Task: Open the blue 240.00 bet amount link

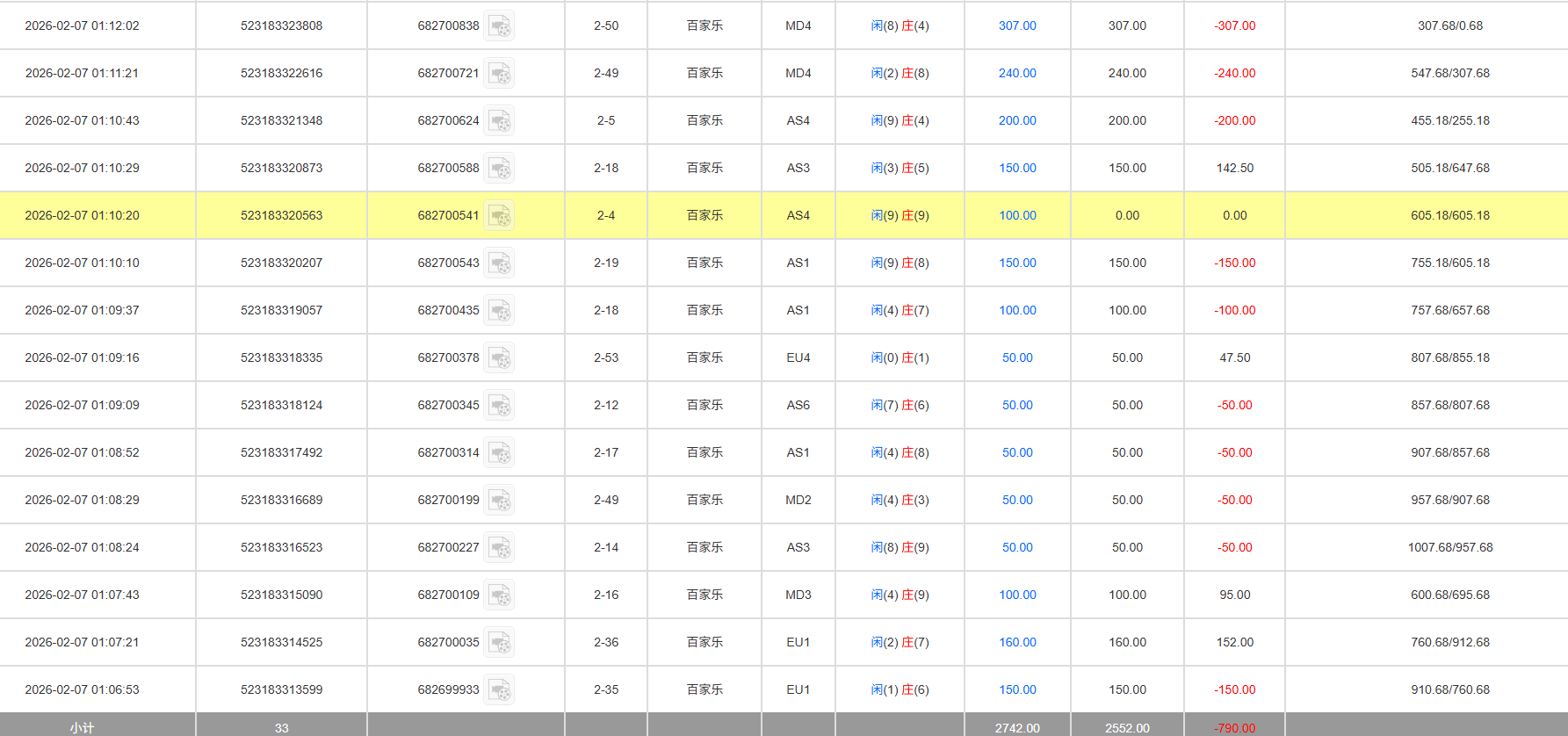Action: (x=1017, y=74)
